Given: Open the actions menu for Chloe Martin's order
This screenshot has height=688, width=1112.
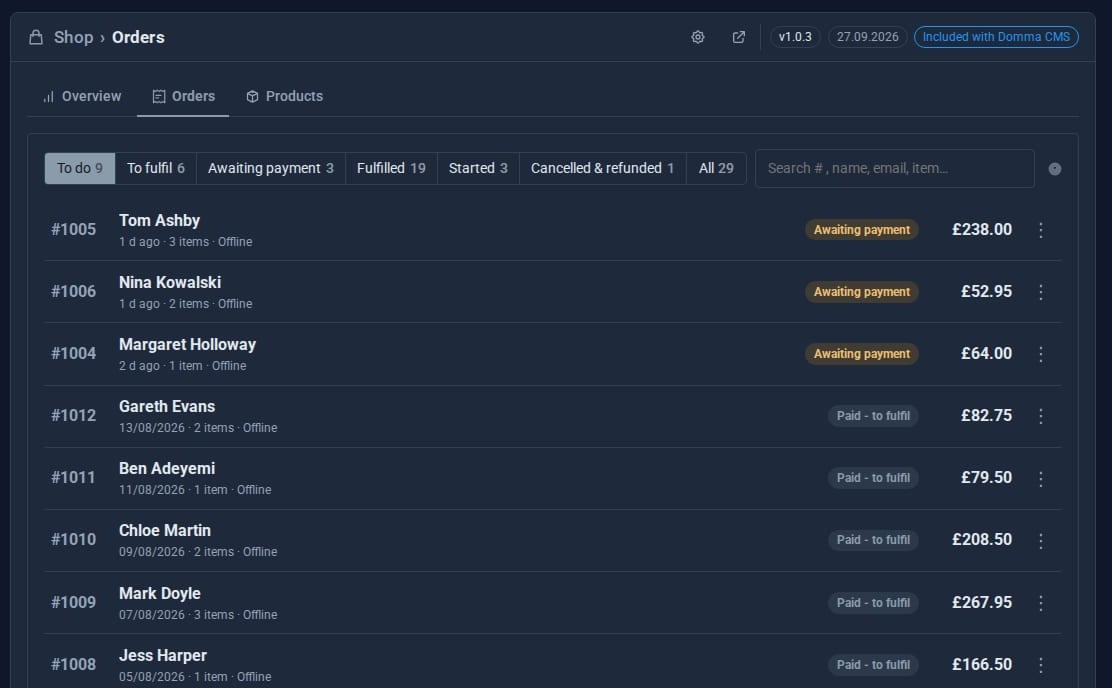Looking at the screenshot, I should coord(1040,540).
